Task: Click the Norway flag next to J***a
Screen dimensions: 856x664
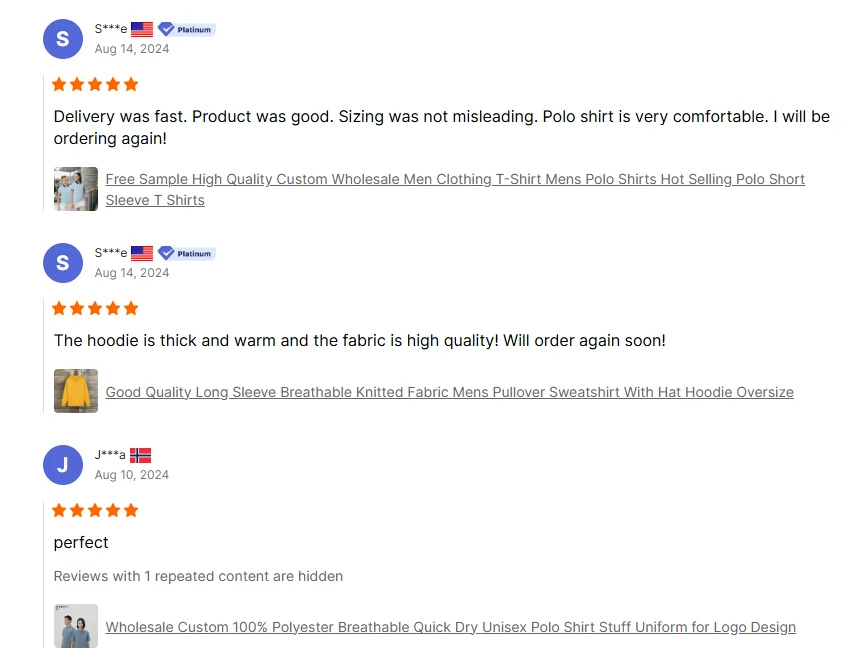Action: pos(140,456)
